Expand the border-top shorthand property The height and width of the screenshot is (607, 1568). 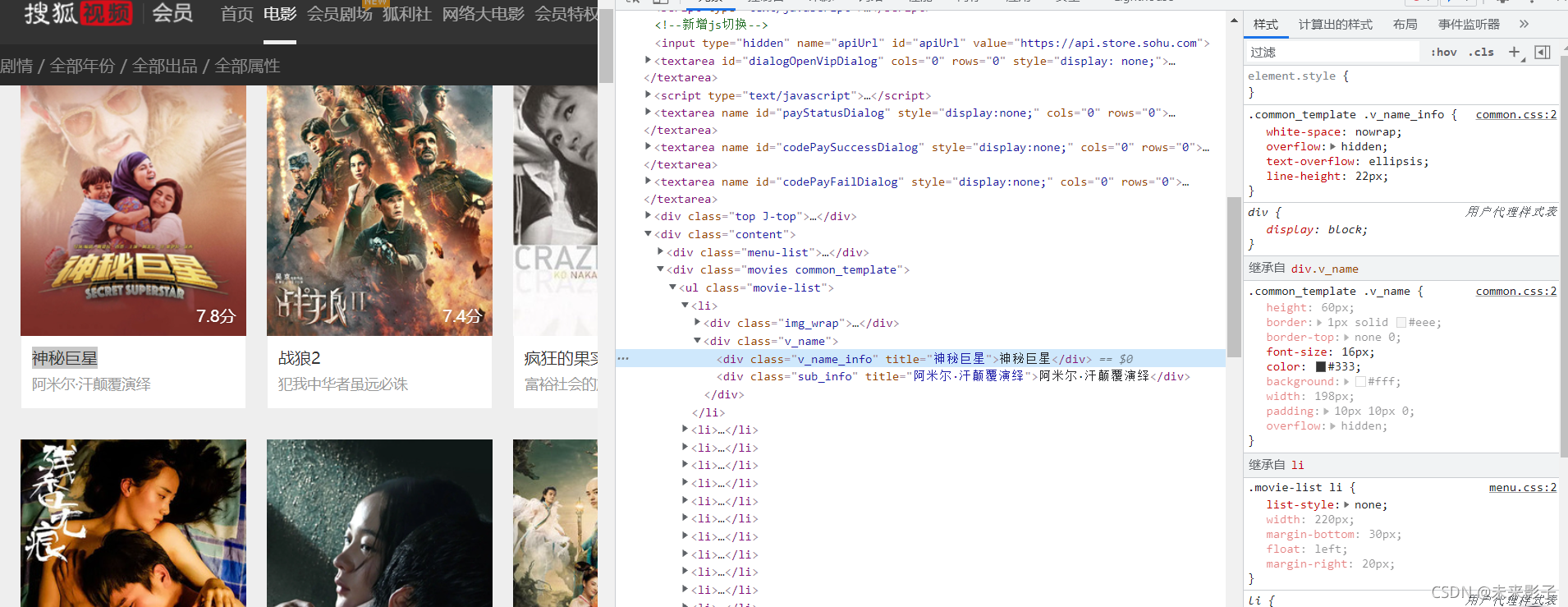click(1346, 338)
